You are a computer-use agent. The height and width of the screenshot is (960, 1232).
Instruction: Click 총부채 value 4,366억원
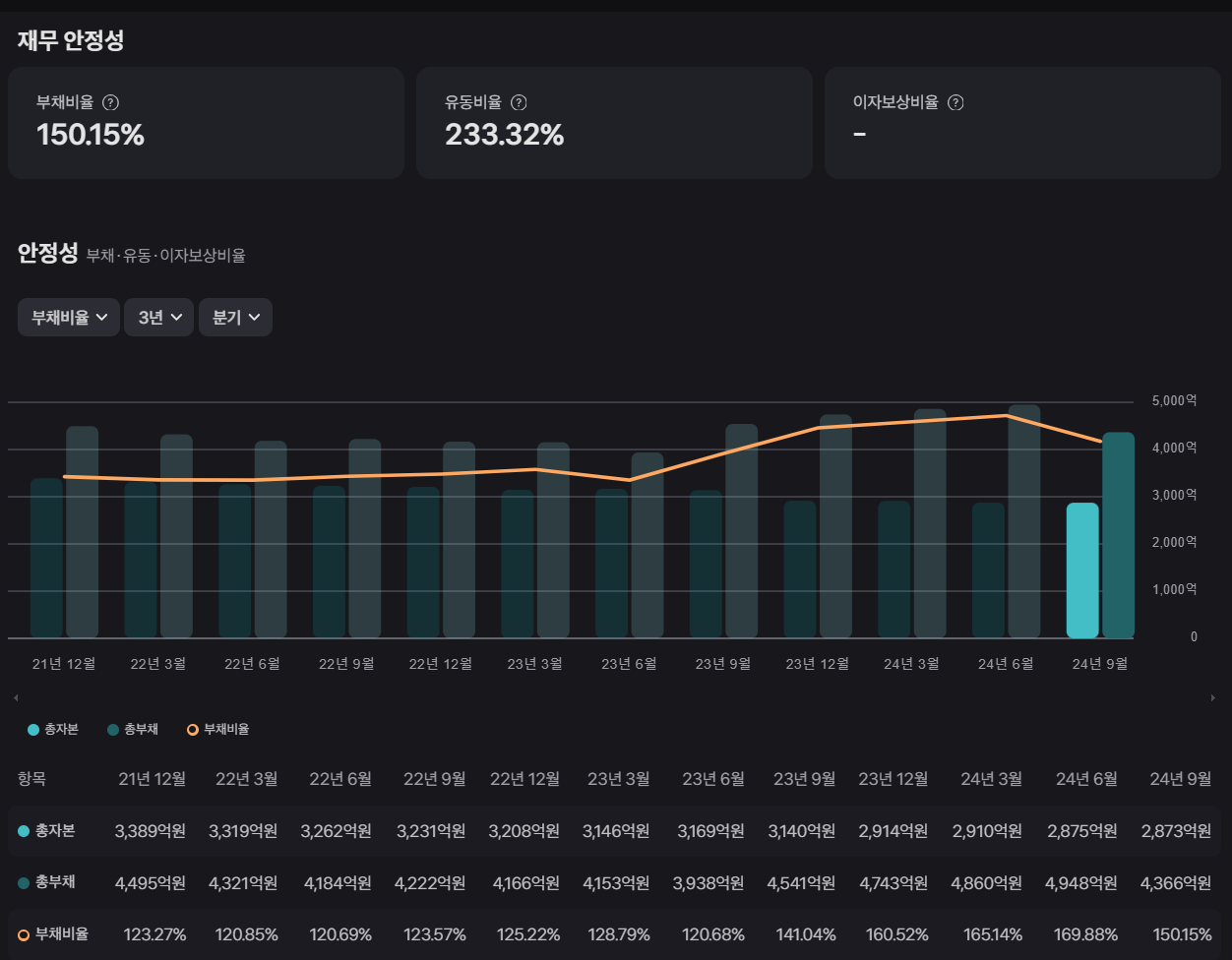pos(1176,883)
